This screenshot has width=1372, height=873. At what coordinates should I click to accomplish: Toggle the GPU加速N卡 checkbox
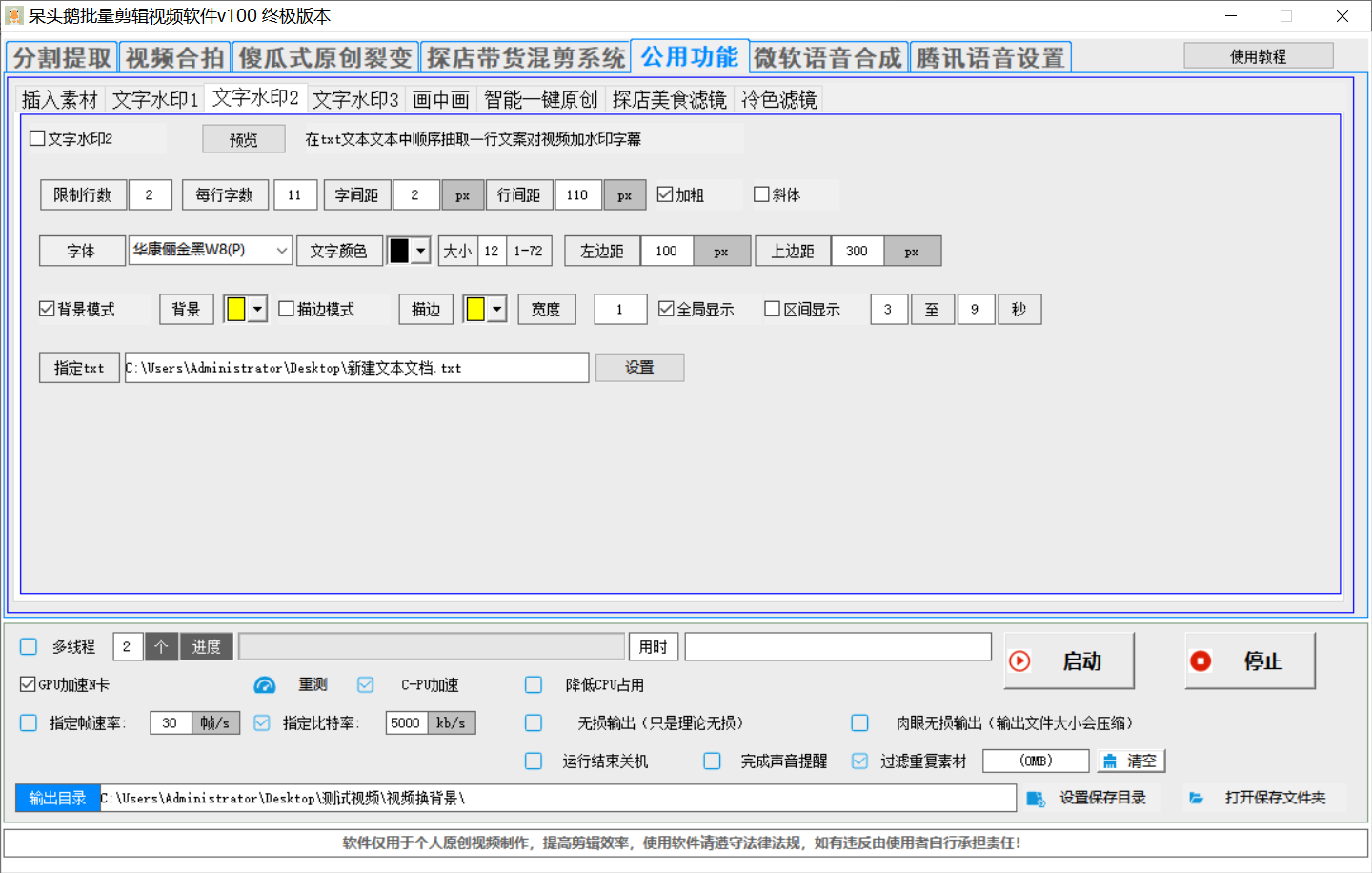28,684
